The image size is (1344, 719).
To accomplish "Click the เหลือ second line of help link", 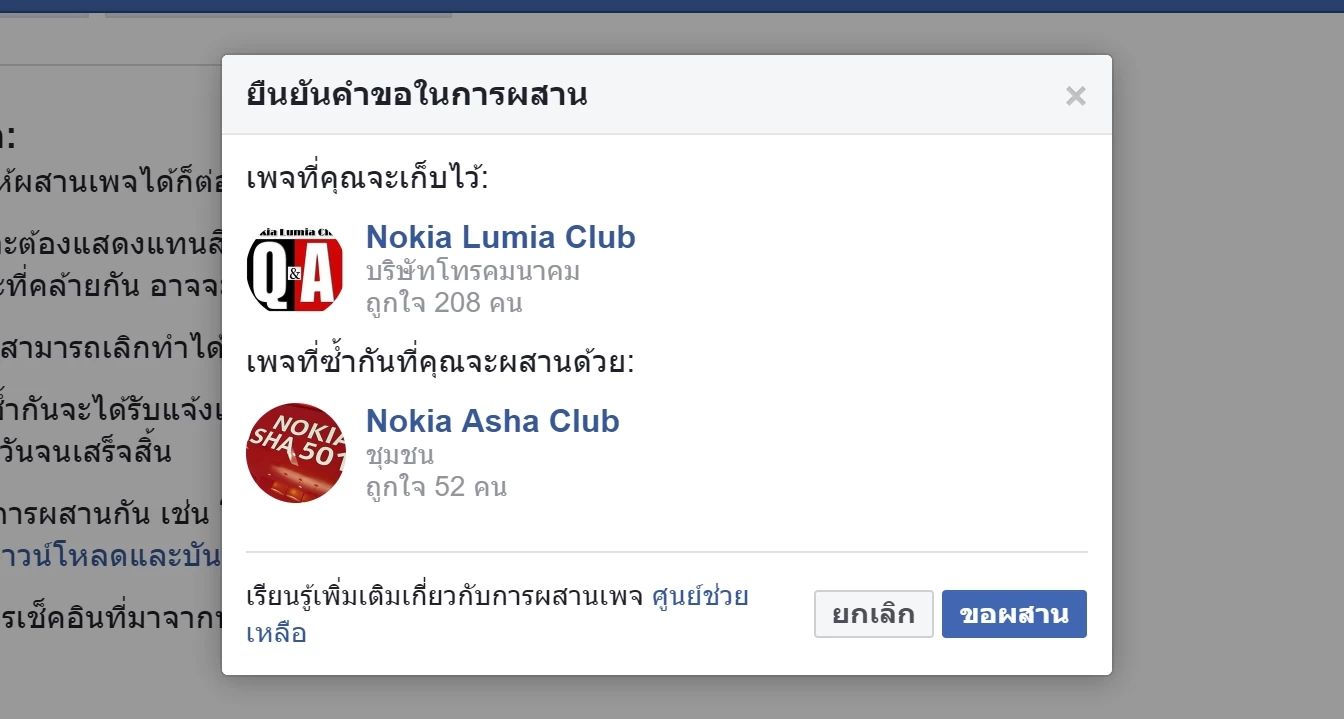I will tap(276, 633).
